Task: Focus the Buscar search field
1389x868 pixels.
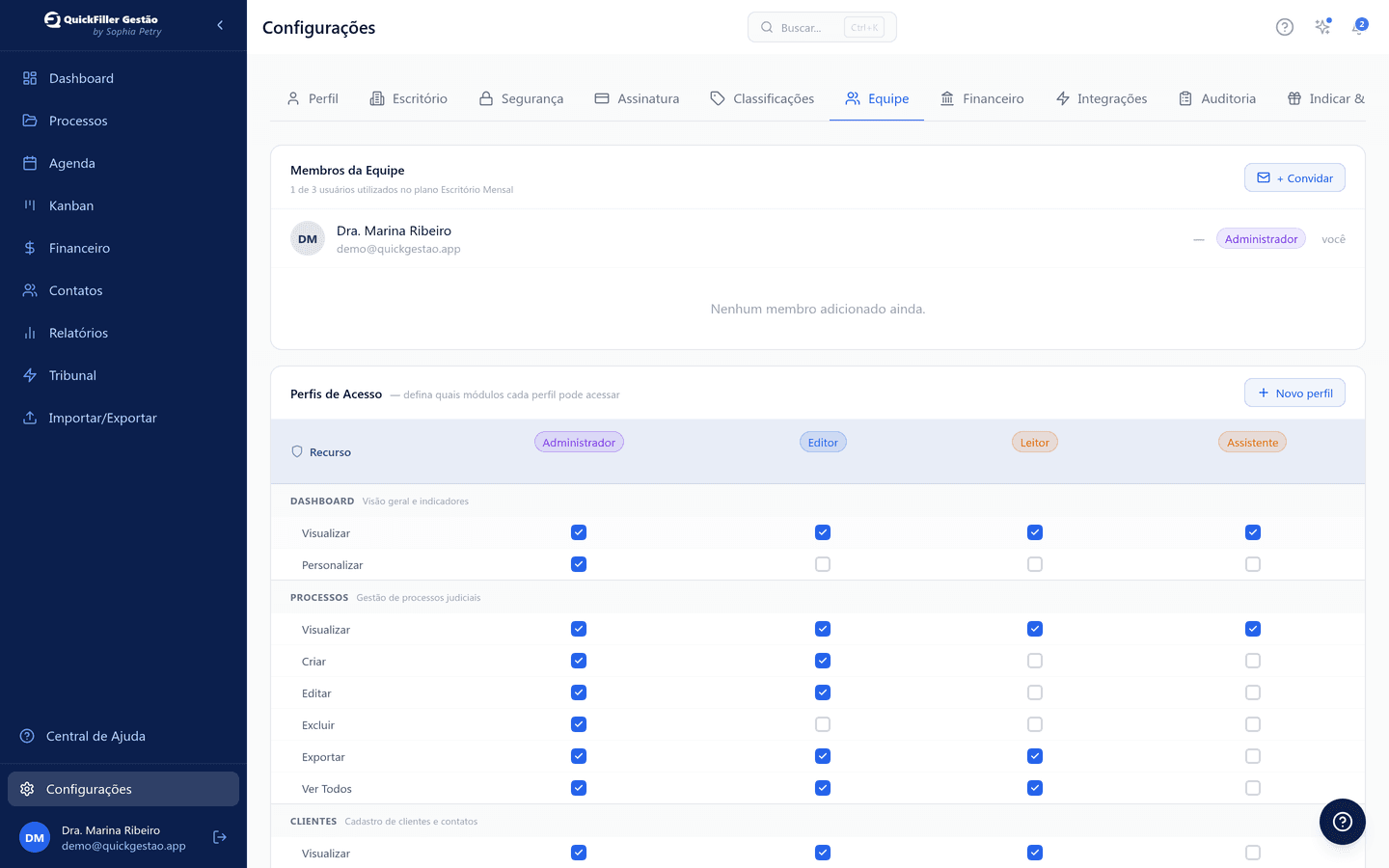Action: click(822, 27)
